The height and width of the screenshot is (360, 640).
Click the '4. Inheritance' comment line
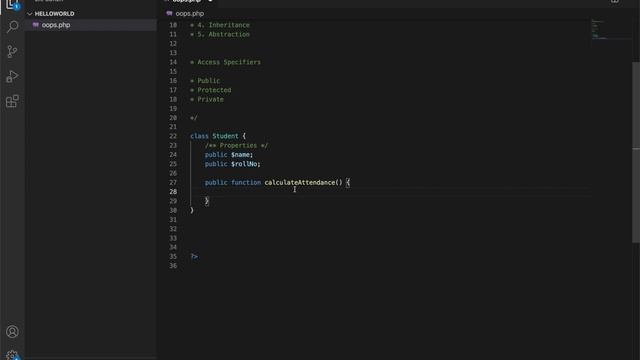click(220, 25)
